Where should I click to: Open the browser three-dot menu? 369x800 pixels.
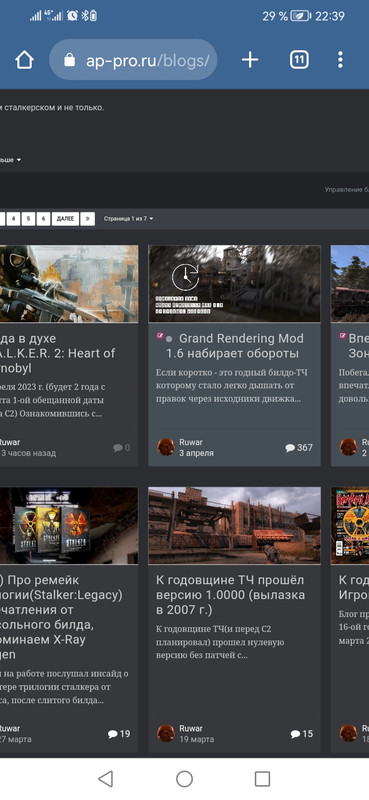pyautogui.click(x=340, y=60)
